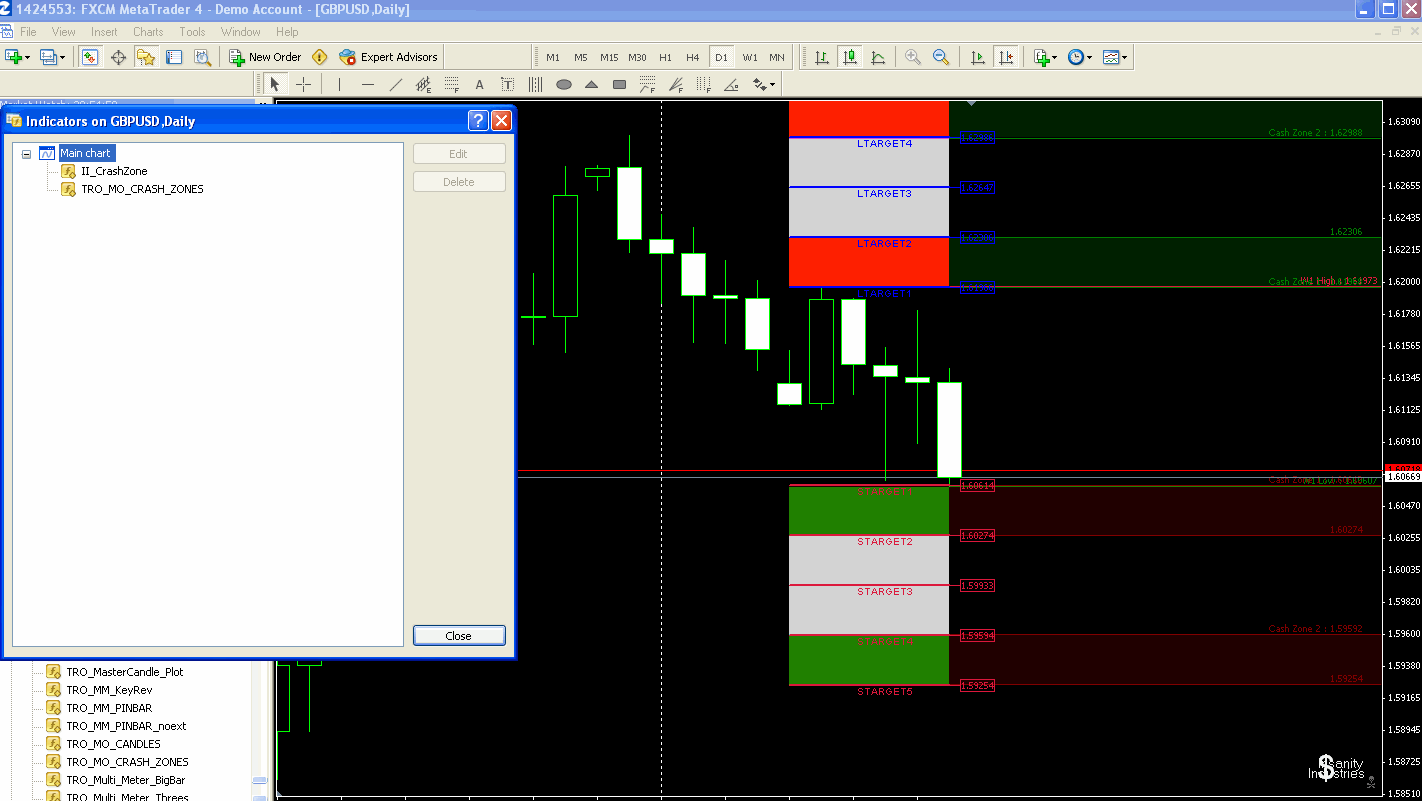Select the equidistant channel tool

click(x=424, y=85)
